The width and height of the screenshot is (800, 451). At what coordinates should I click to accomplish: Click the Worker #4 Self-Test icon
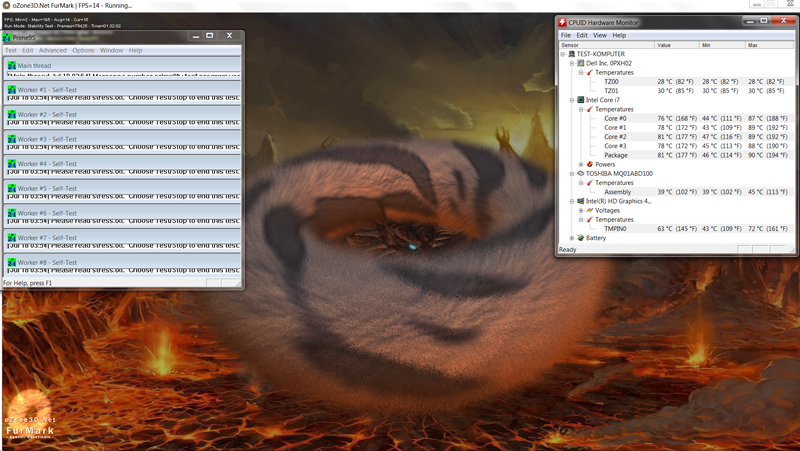[x=12, y=164]
